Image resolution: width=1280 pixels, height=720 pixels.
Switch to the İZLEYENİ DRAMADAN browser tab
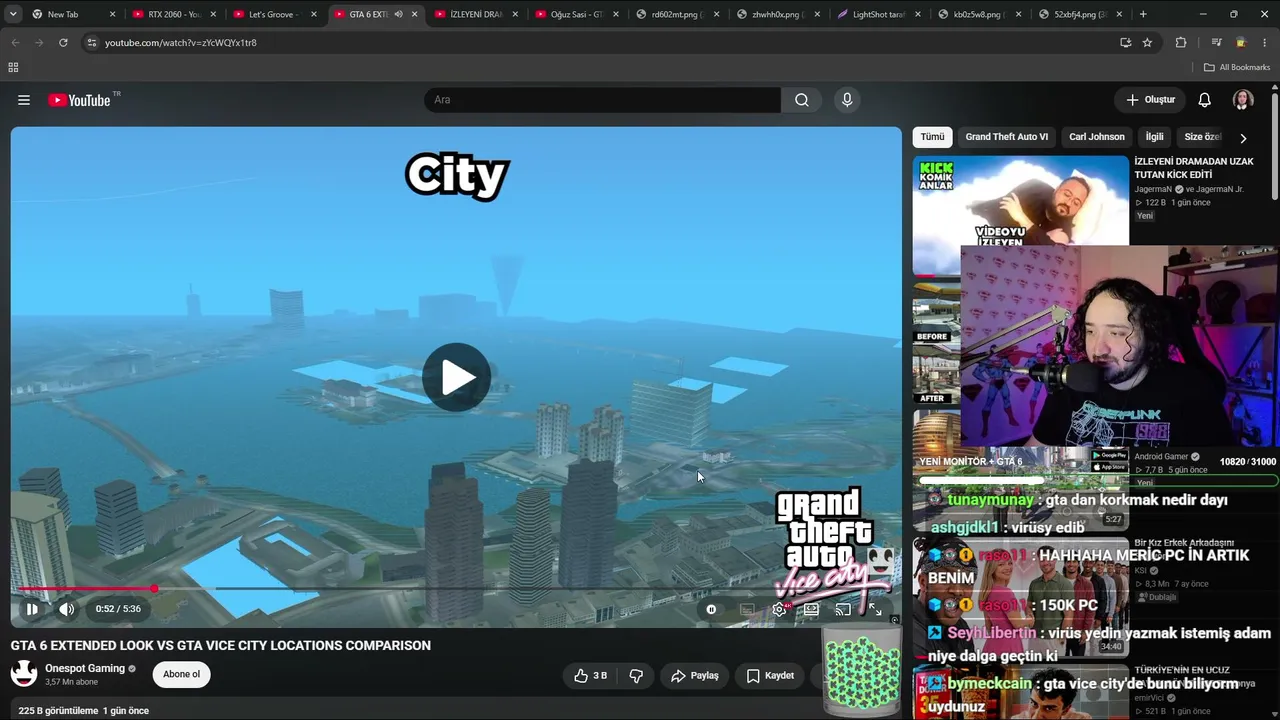(x=476, y=15)
